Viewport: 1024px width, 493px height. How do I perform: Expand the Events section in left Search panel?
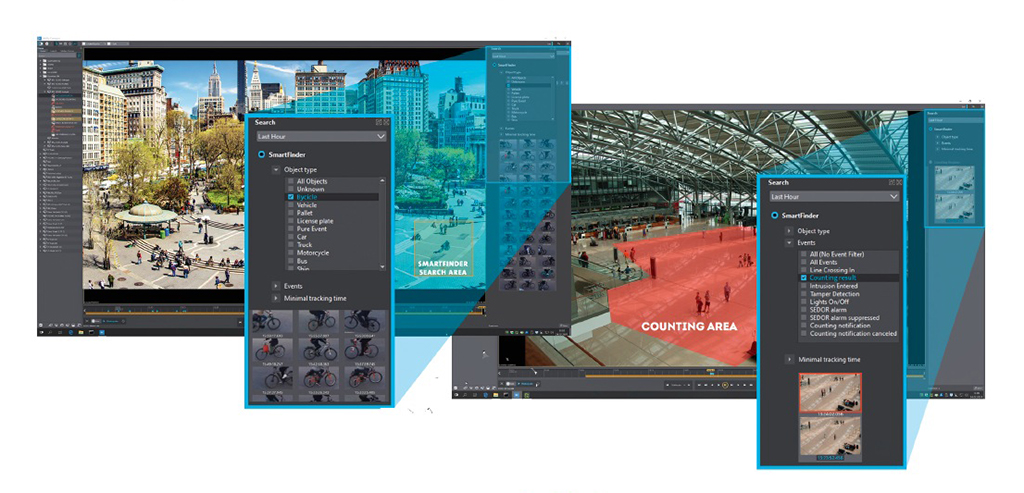point(276,286)
